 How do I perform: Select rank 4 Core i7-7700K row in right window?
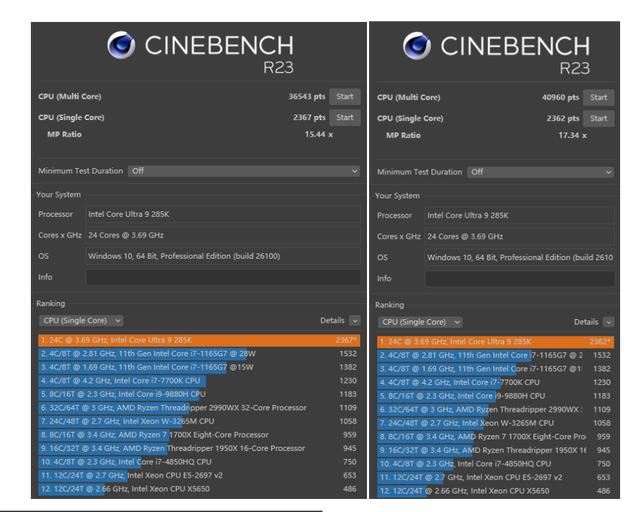point(496,382)
